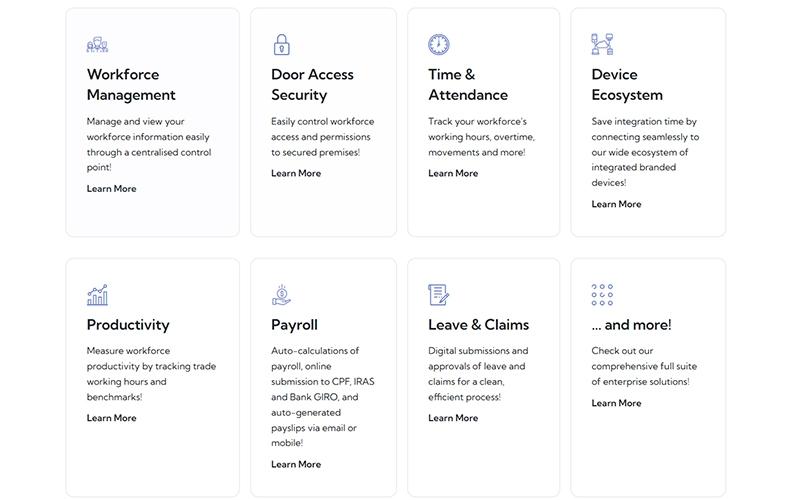Click the Device Ecosystem network icon
Screen dimensions: 800x500
602,44
